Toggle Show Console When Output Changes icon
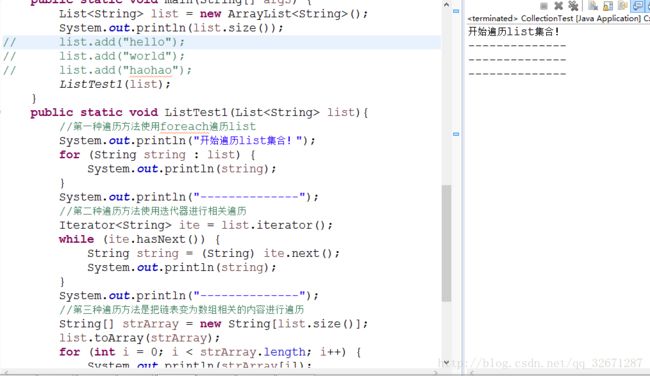 [637, 6]
